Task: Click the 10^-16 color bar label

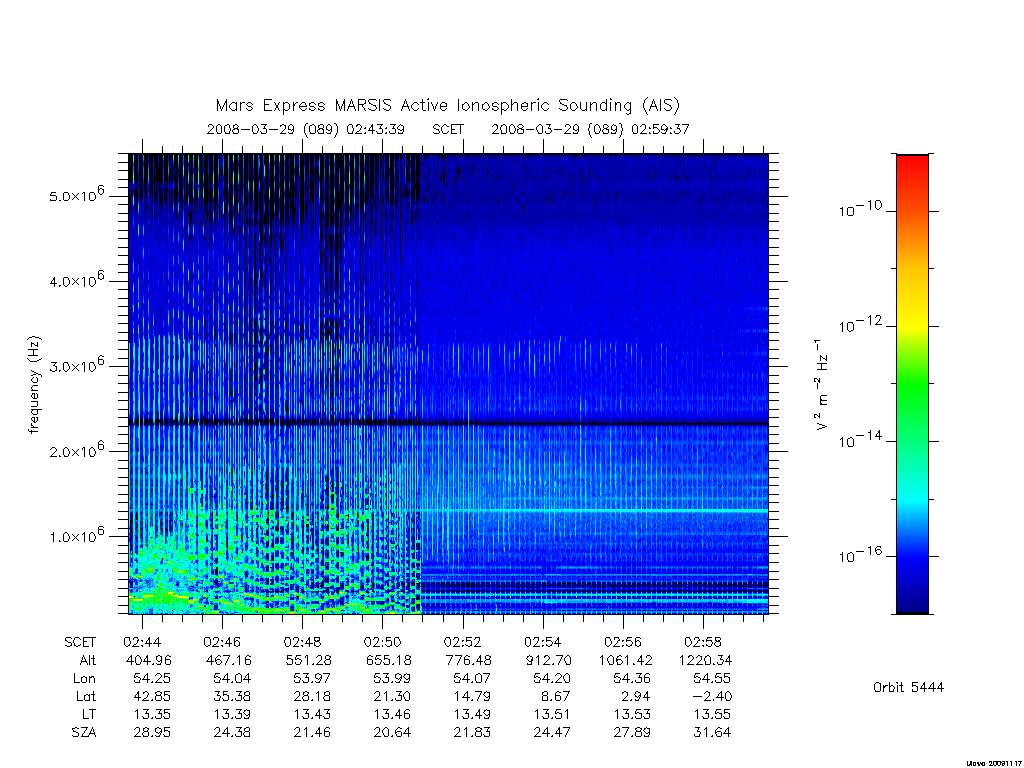Action: tap(859, 554)
